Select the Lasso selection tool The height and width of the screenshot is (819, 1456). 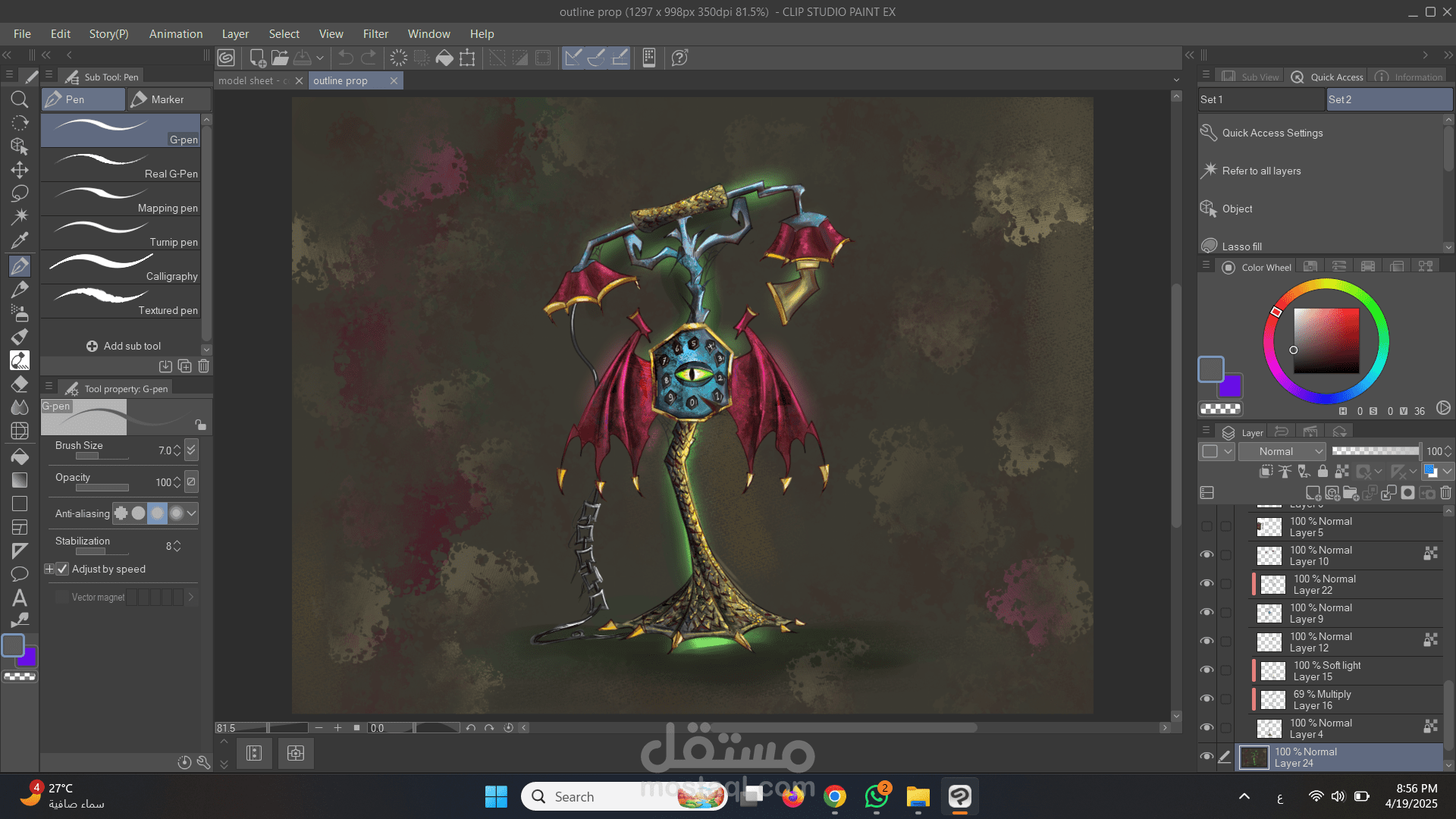click(20, 193)
